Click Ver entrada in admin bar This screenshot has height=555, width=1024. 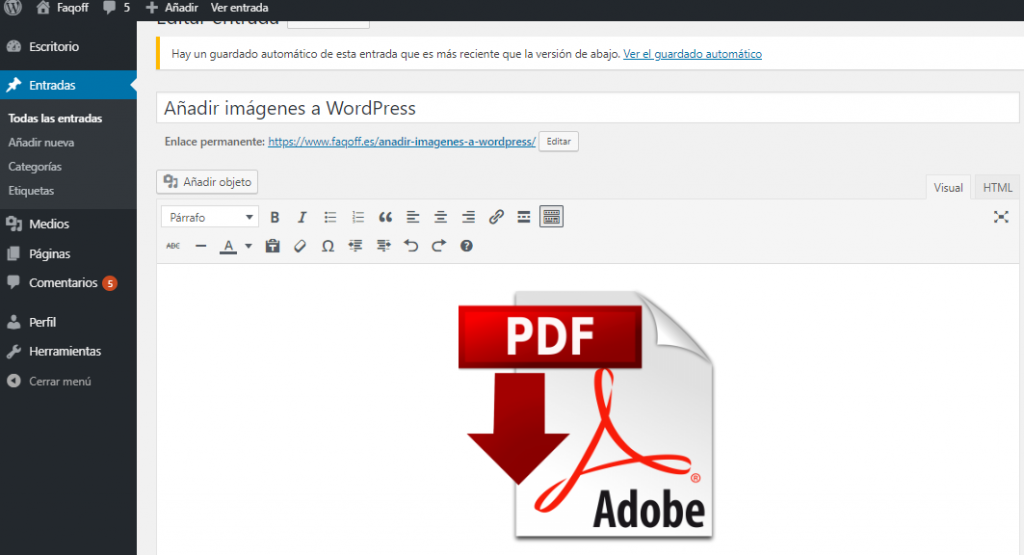pos(239,8)
